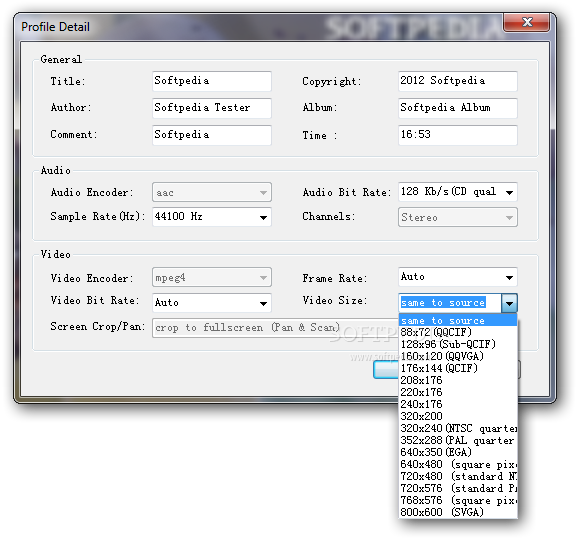Select 176x144 (QCIF) video size
The width and height of the screenshot is (577, 541).
458,368
